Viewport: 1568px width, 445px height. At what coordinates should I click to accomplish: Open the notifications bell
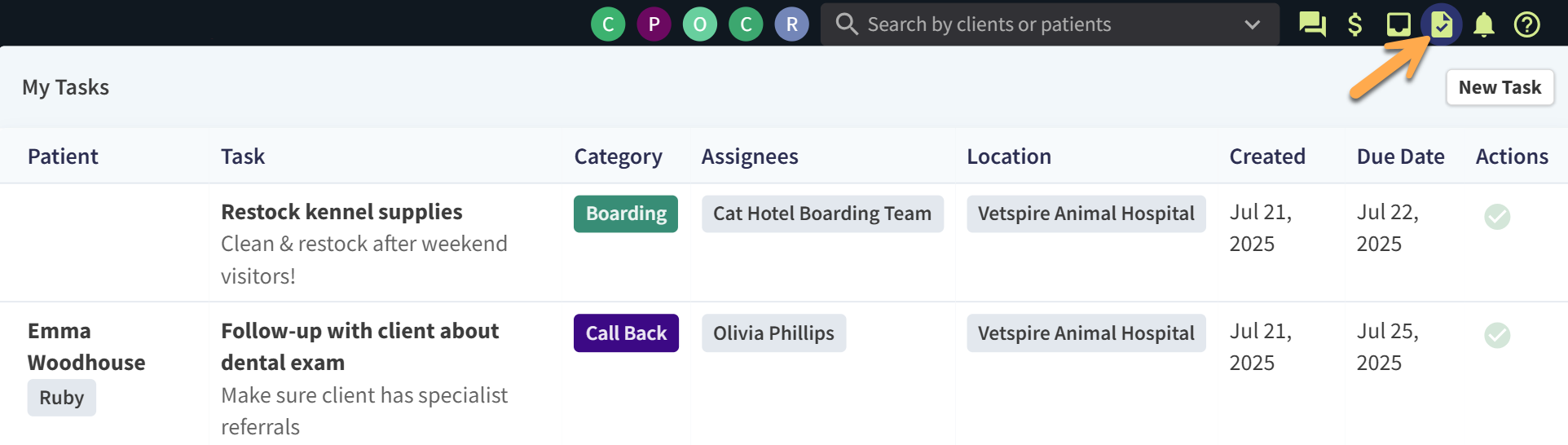coord(1484,24)
